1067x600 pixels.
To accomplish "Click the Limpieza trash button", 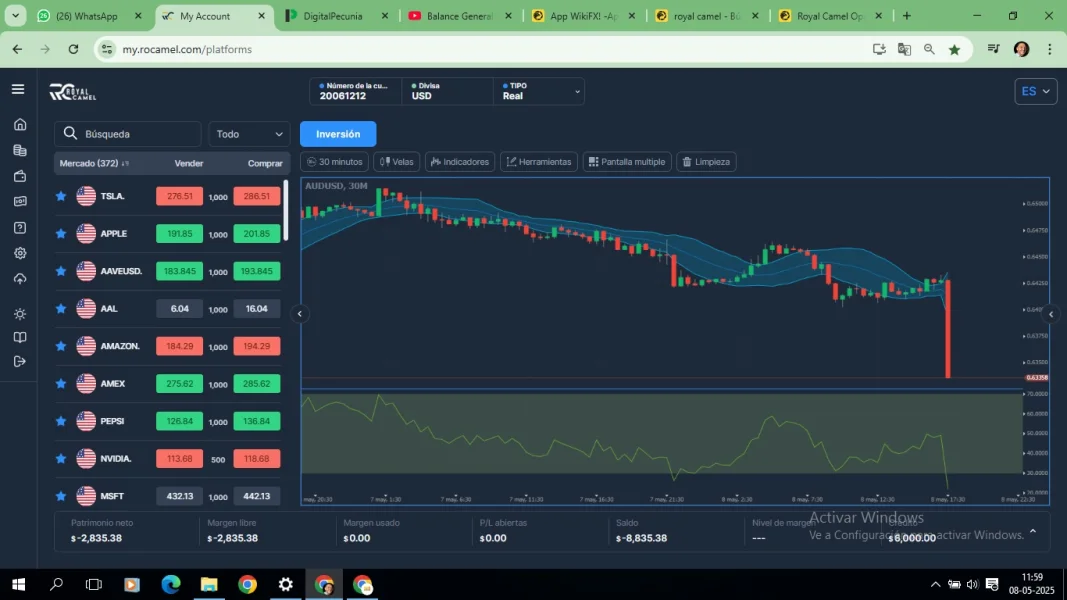I will [706, 162].
